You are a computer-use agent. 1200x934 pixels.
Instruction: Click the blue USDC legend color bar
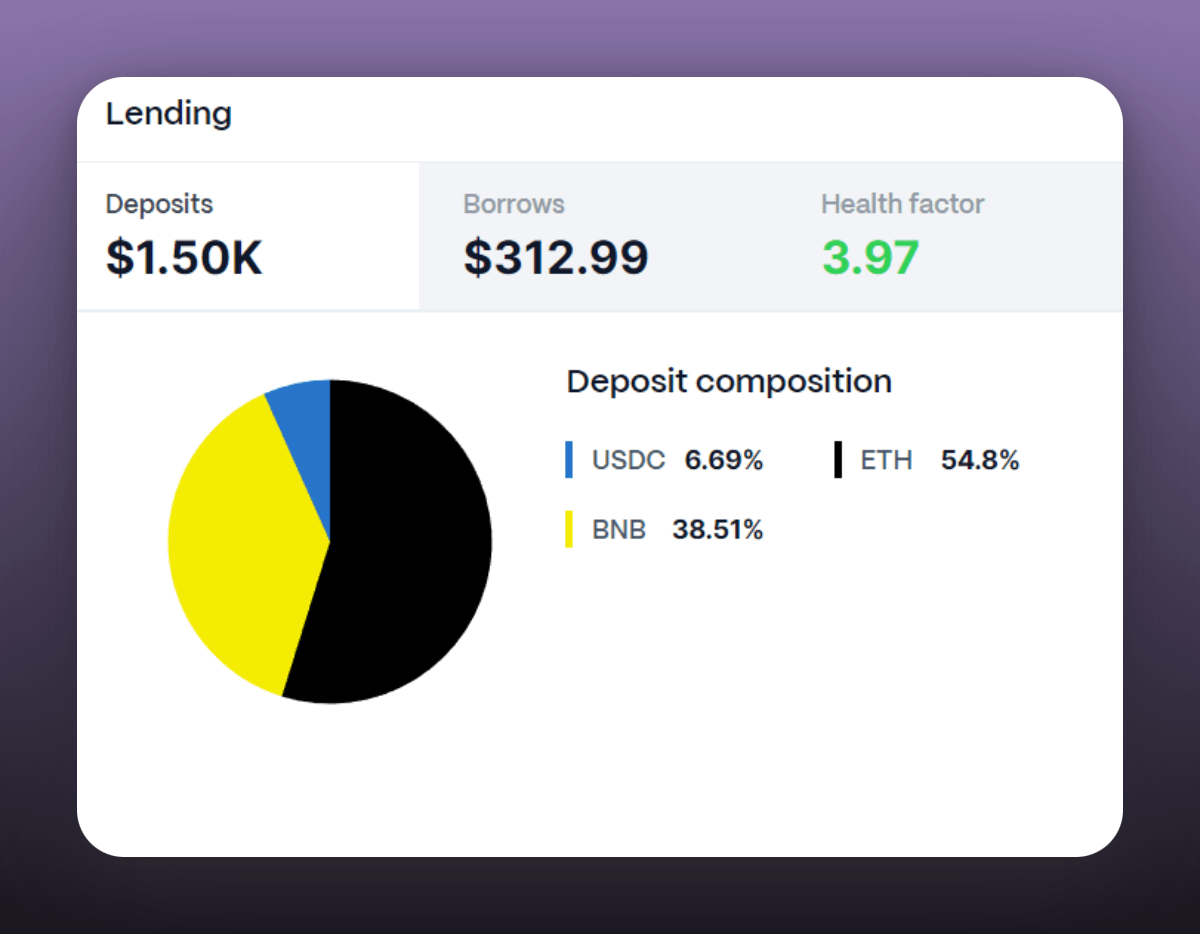(569, 460)
